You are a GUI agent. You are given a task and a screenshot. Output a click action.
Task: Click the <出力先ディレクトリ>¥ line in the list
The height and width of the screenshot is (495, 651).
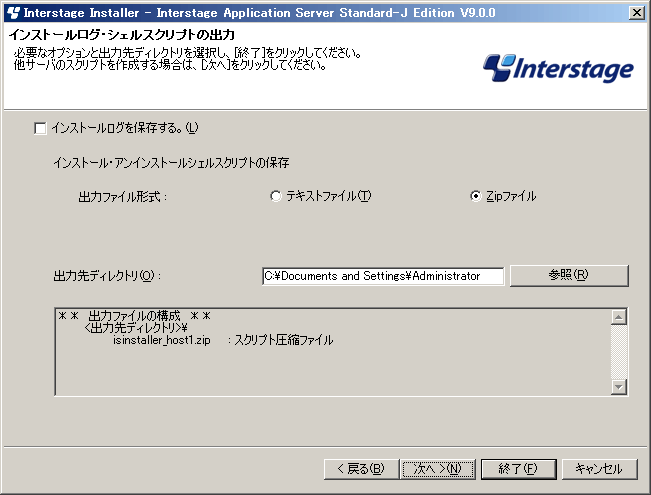pos(135,328)
